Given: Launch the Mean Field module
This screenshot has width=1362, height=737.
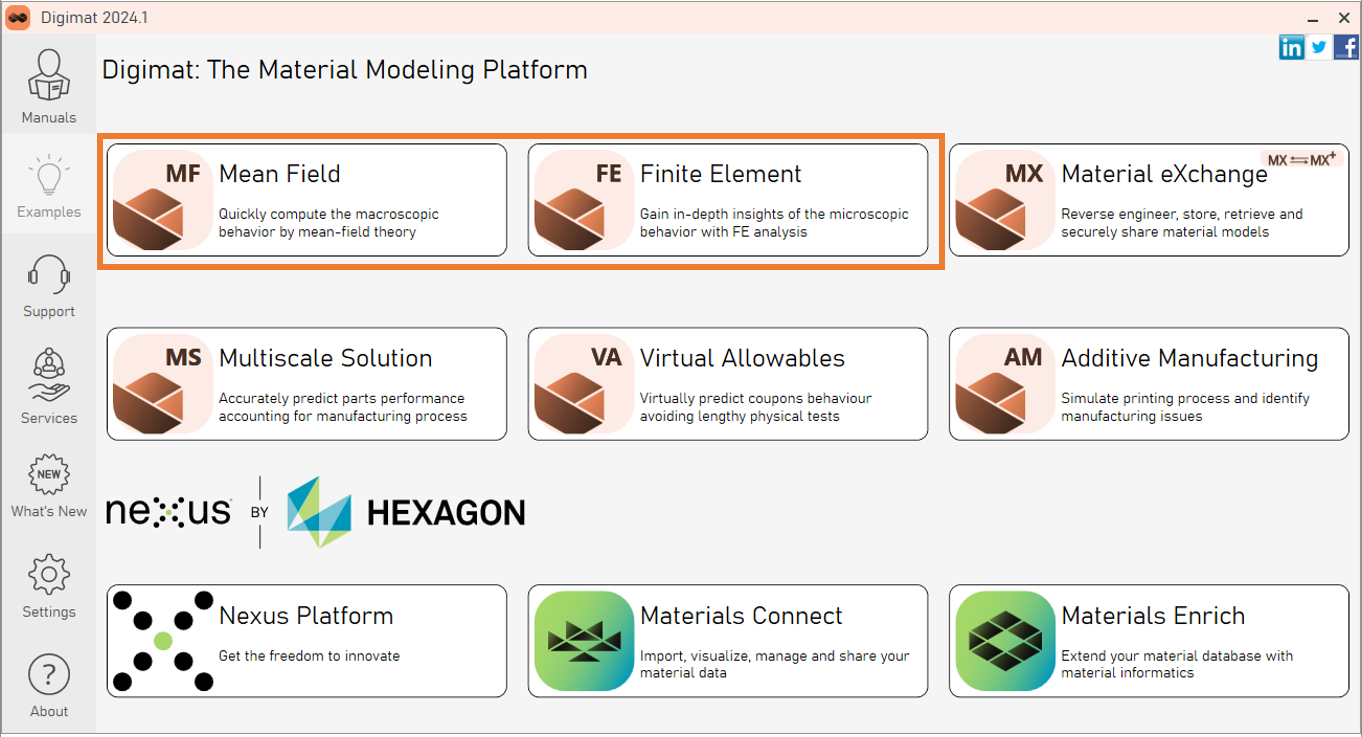Looking at the screenshot, I should point(306,200).
